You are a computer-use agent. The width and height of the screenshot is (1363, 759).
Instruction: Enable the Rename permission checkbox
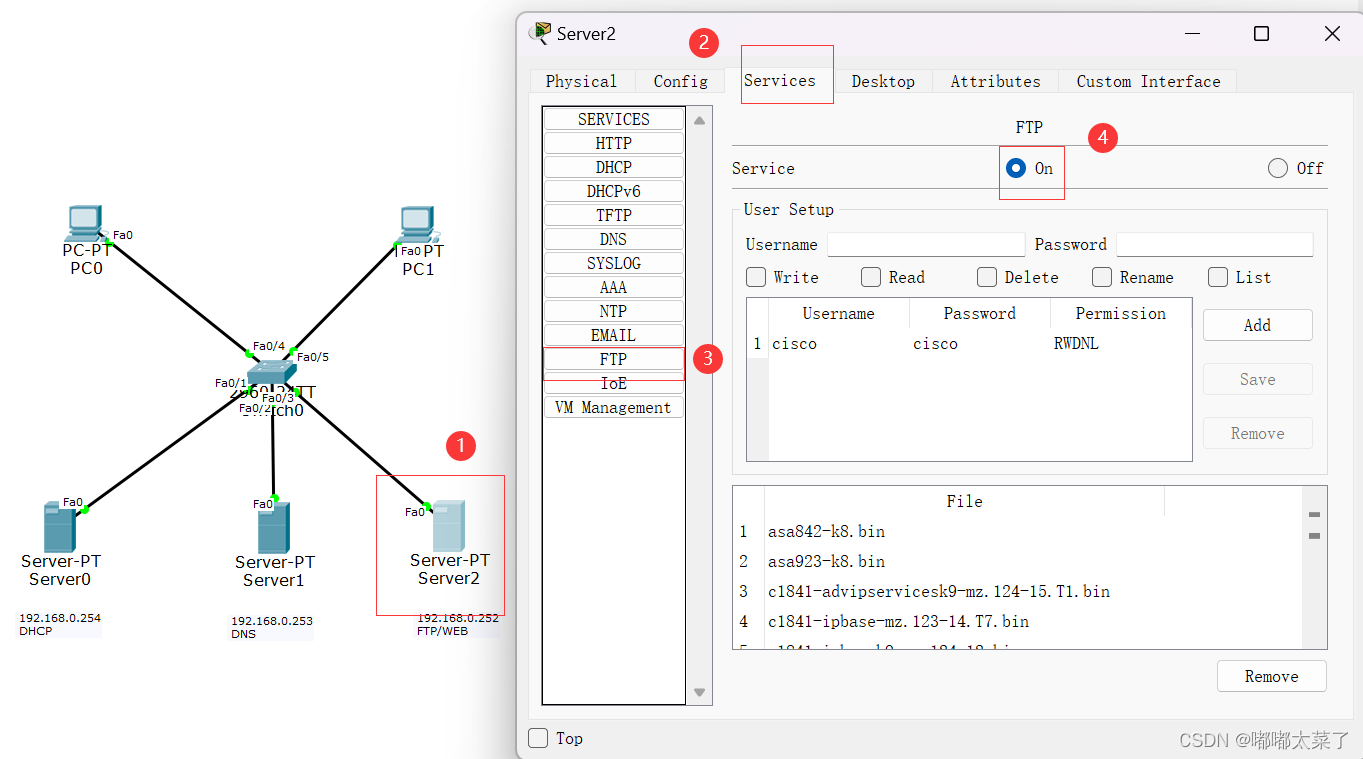click(1102, 277)
